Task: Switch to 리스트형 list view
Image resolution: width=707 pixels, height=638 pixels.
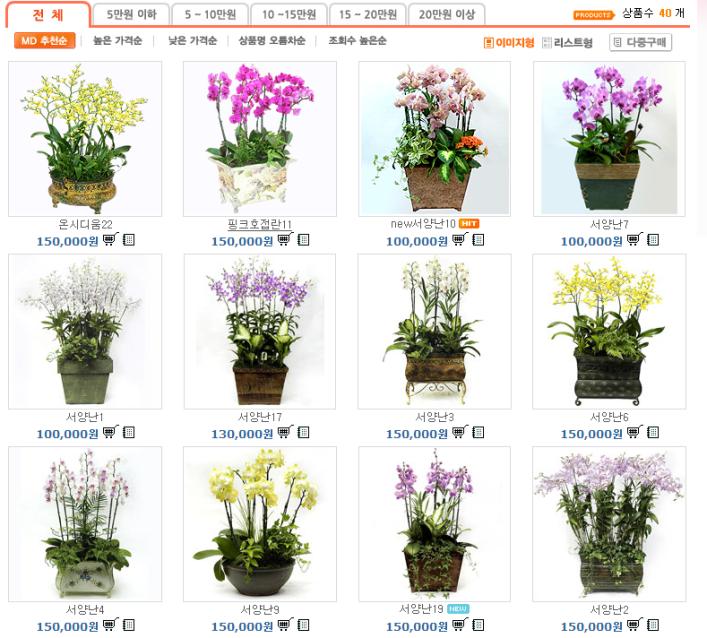Action: (567, 43)
